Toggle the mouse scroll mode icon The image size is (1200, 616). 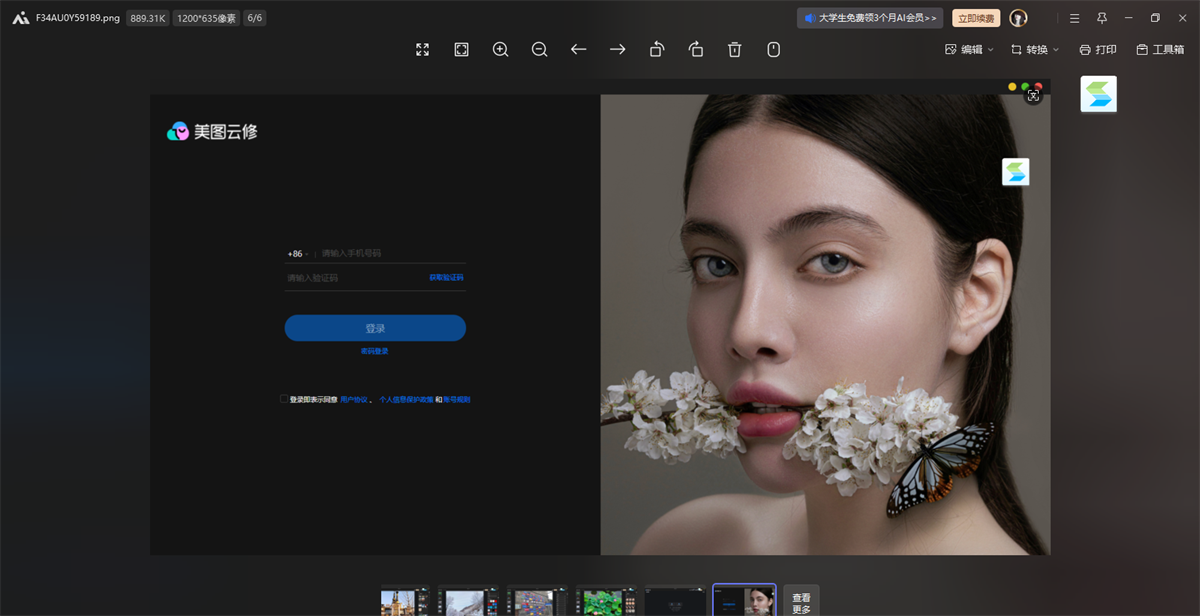[x=773, y=49]
